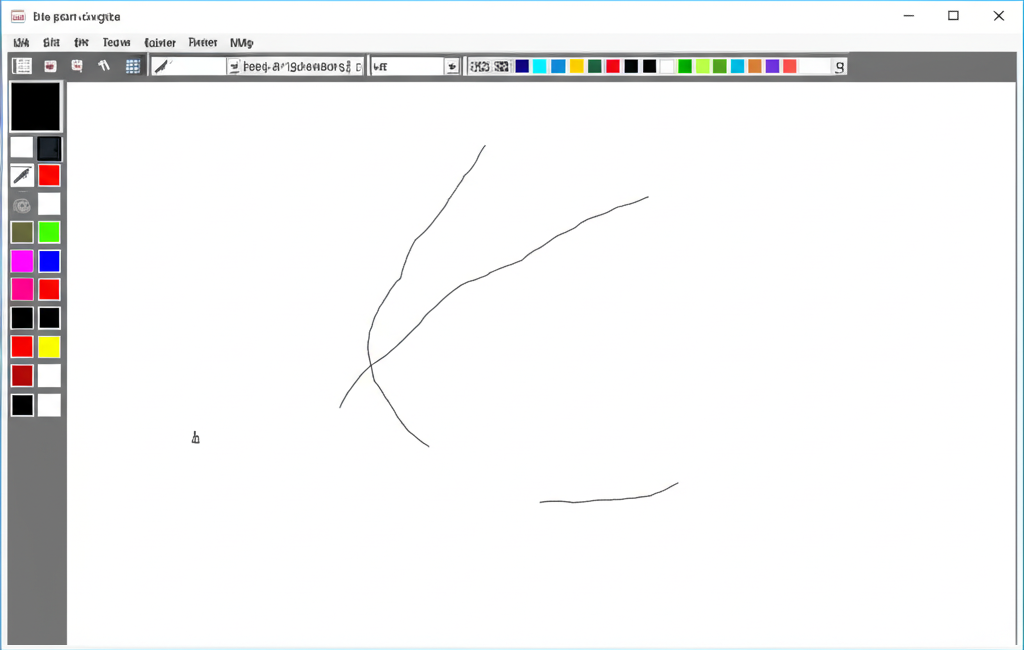
Task: Select white swatch beside the dark red swatch
Action: tap(49, 376)
